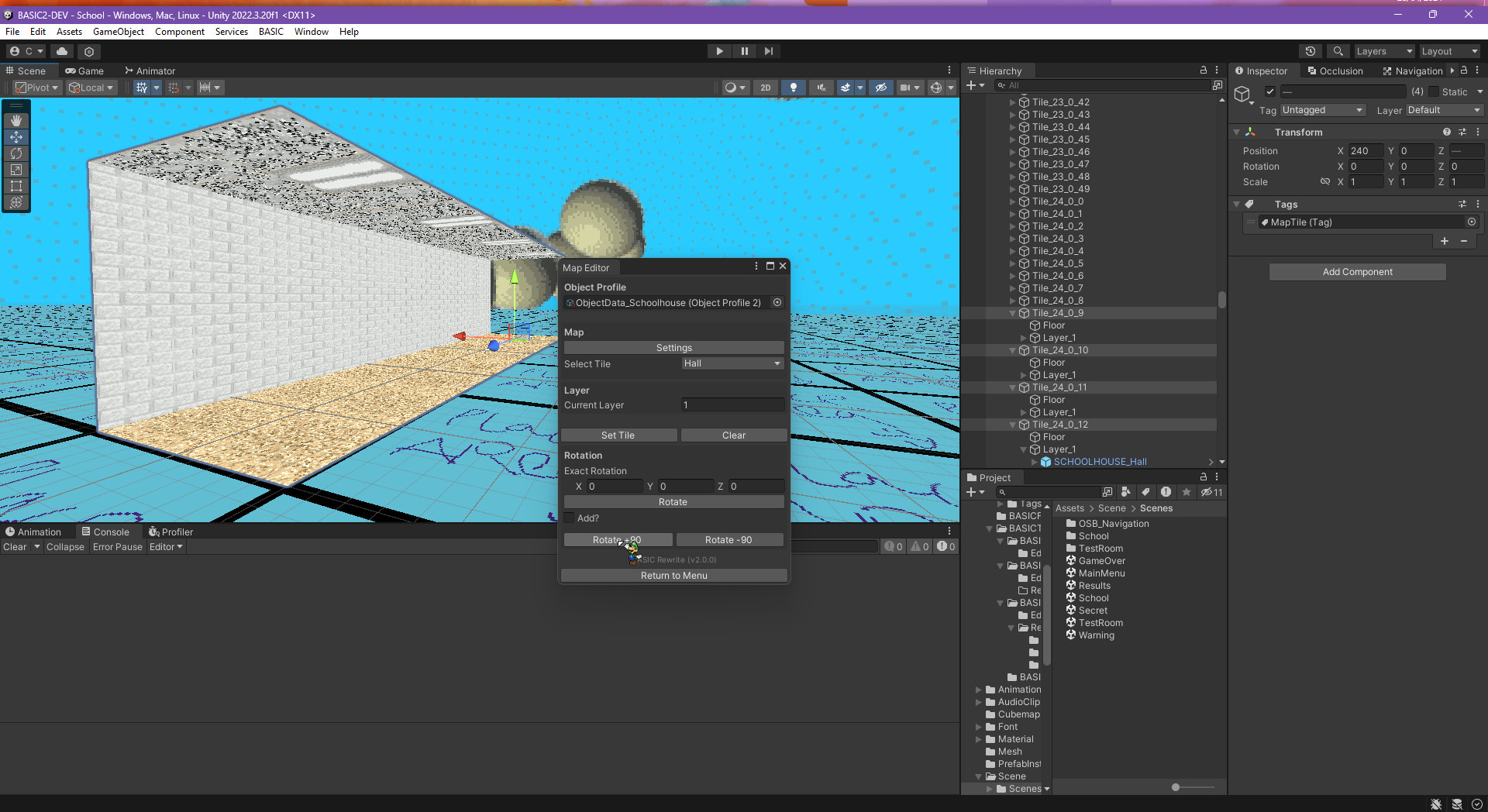Click the Add Component button
The height and width of the screenshot is (812, 1488).
point(1356,271)
